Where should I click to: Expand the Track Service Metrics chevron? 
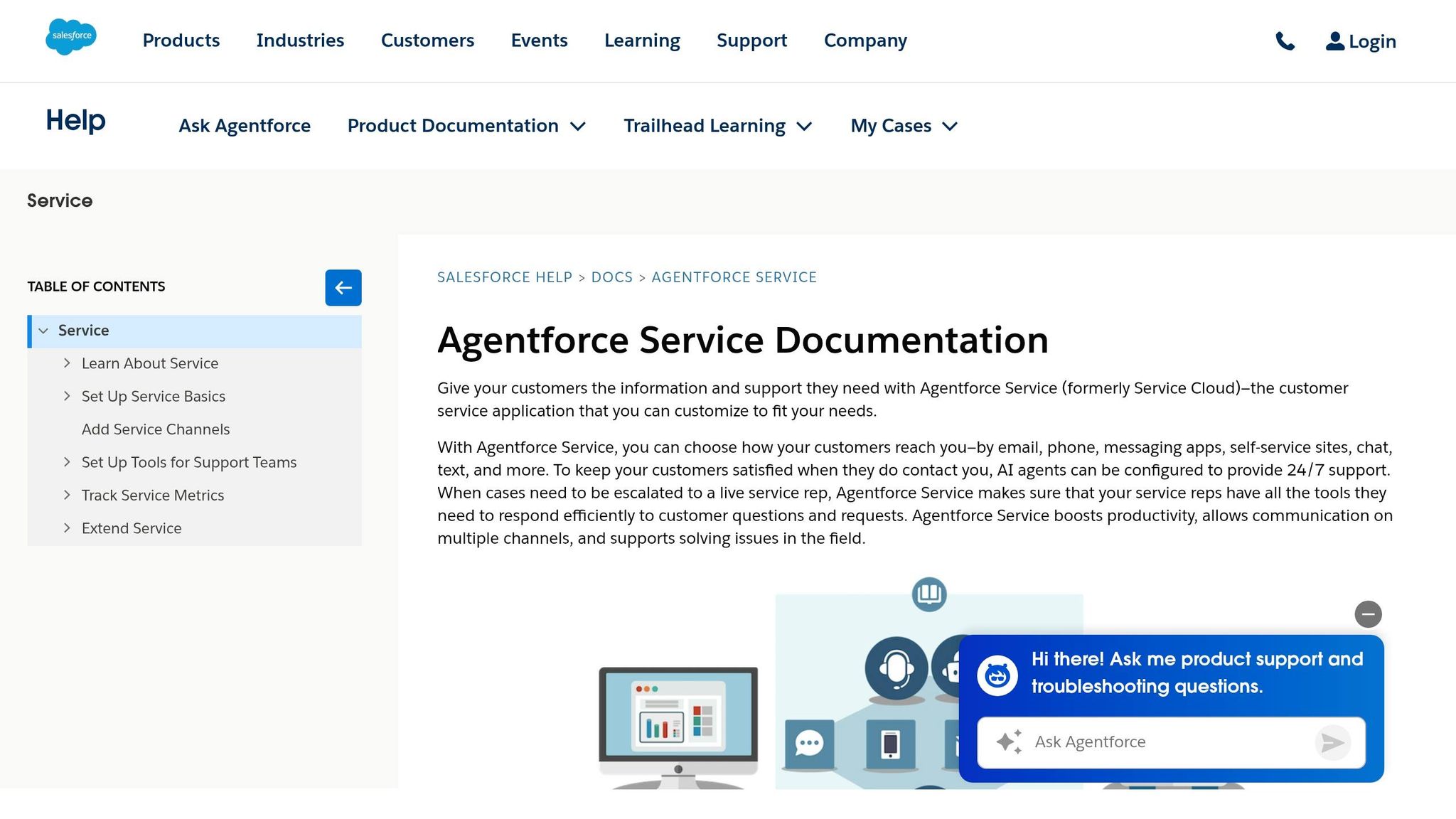coord(67,495)
